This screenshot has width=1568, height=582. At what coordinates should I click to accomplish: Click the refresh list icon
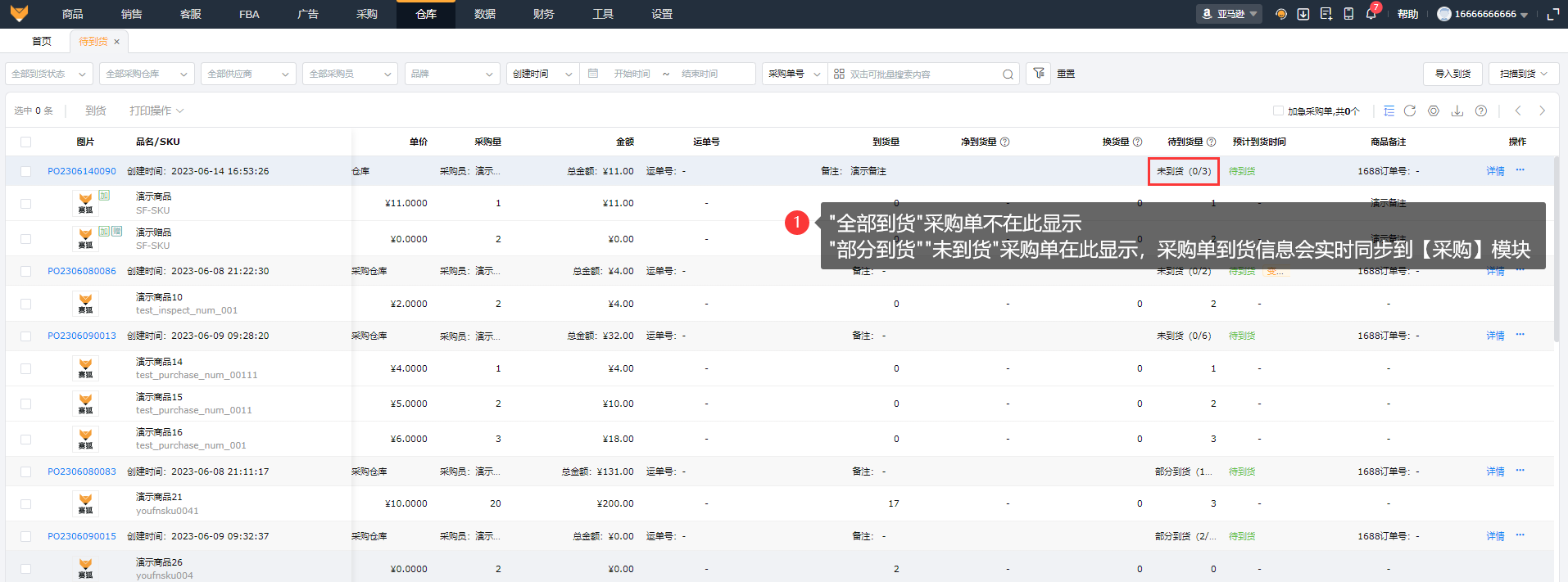1410,111
